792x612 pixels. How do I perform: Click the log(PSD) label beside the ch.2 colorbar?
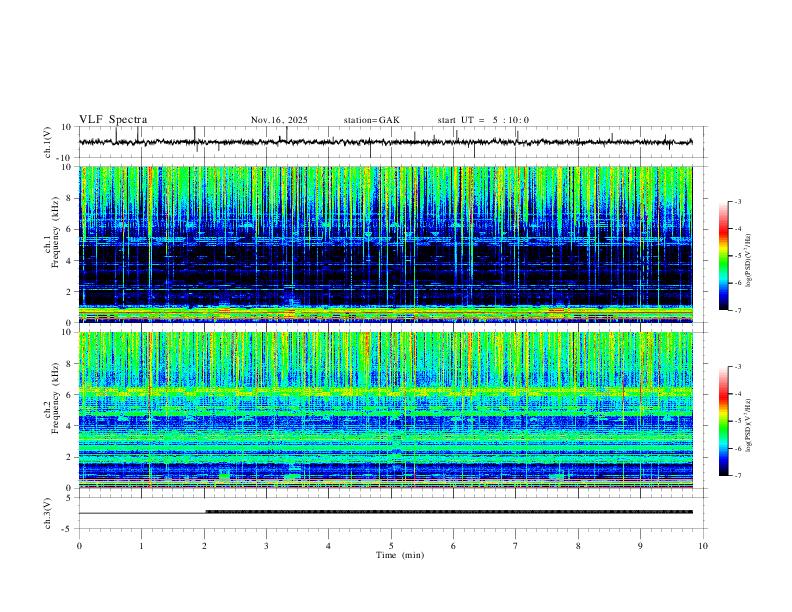(749, 426)
